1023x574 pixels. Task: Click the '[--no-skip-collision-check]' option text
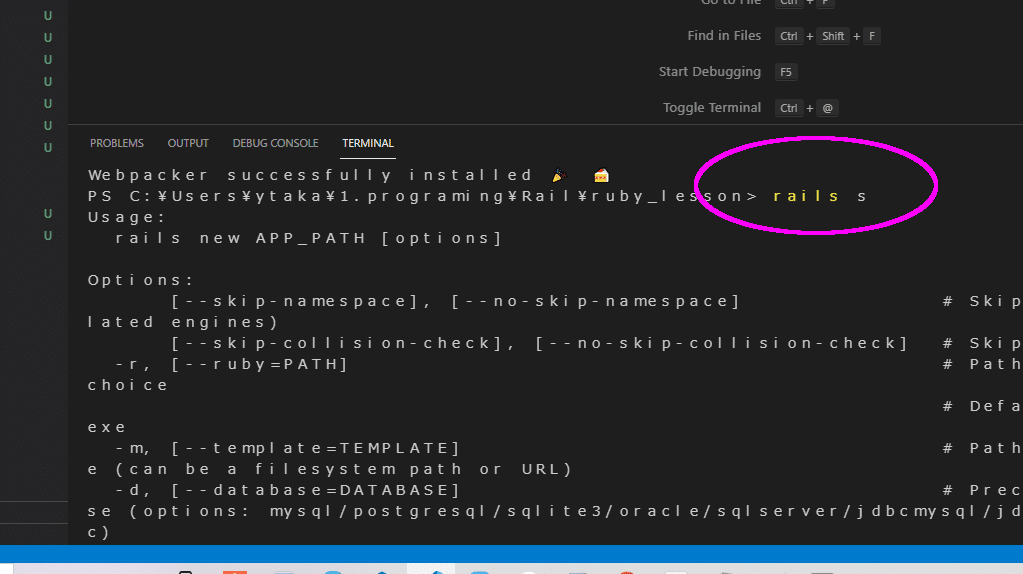tap(722, 343)
